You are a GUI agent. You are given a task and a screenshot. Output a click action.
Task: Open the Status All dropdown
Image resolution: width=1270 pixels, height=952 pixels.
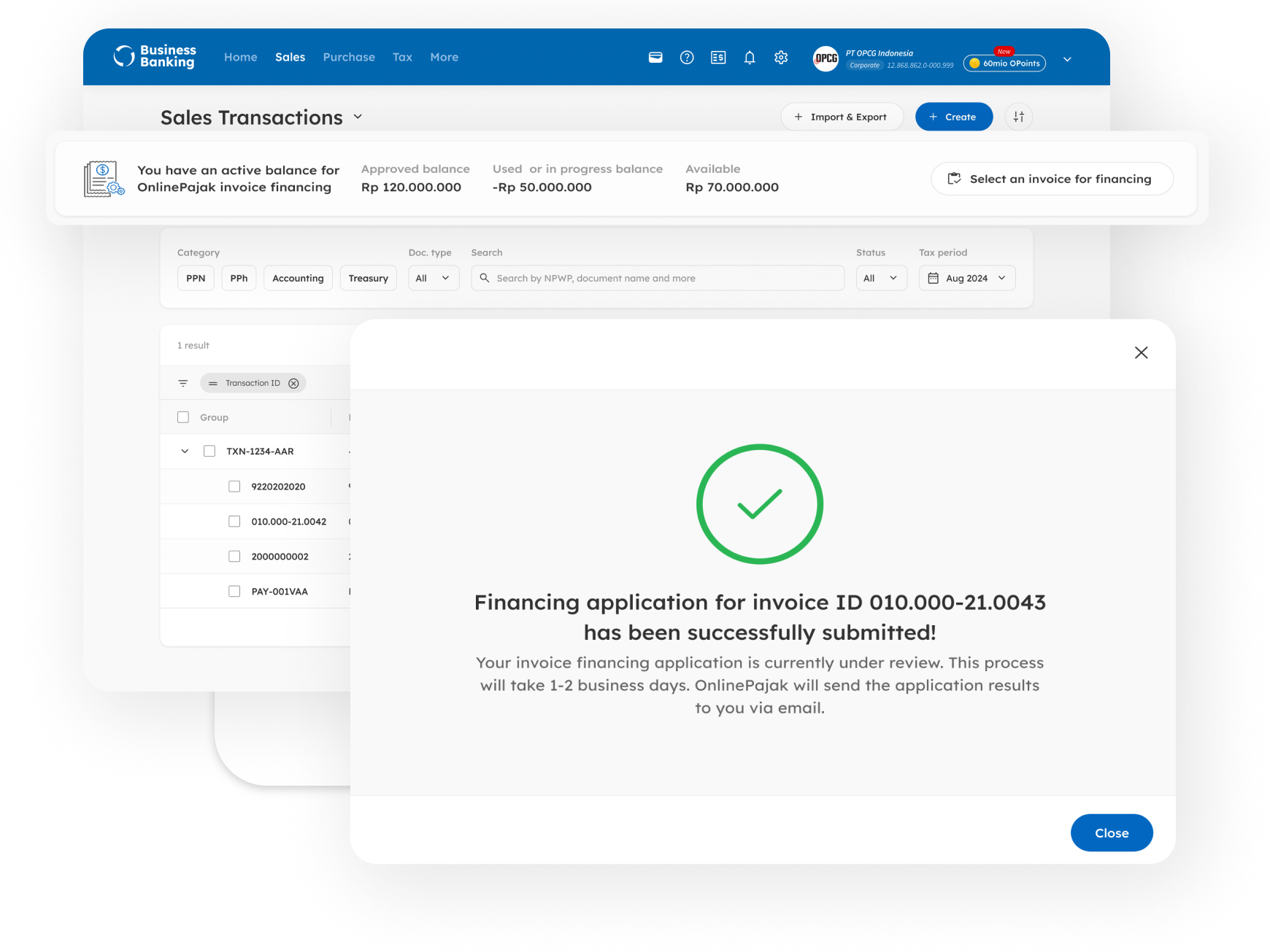(881, 278)
